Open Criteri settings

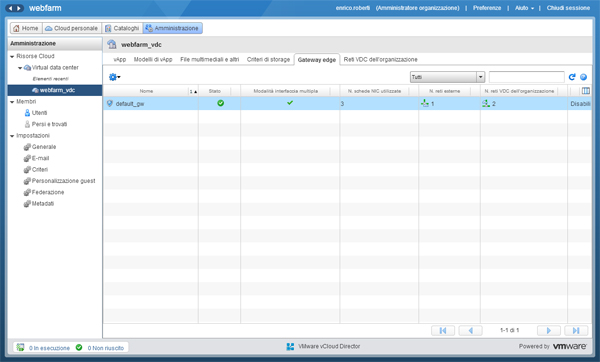click(x=40, y=170)
